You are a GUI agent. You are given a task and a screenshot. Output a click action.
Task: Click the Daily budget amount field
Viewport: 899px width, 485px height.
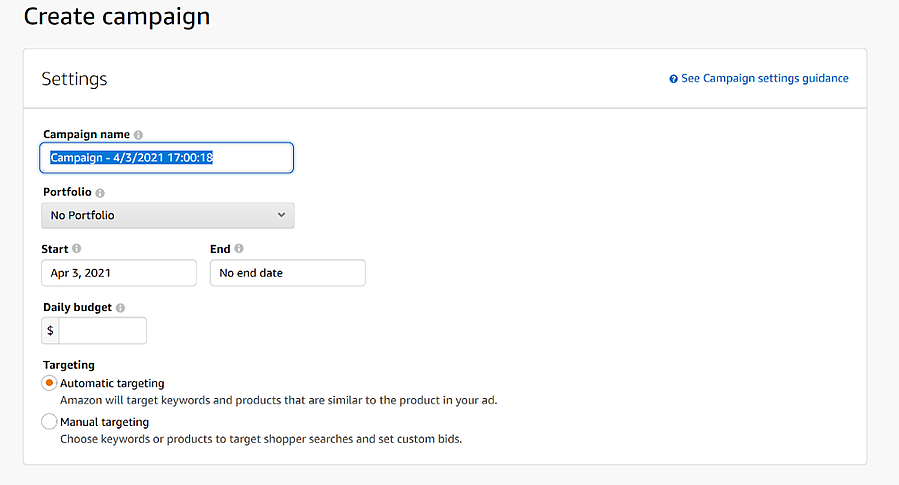point(103,331)
